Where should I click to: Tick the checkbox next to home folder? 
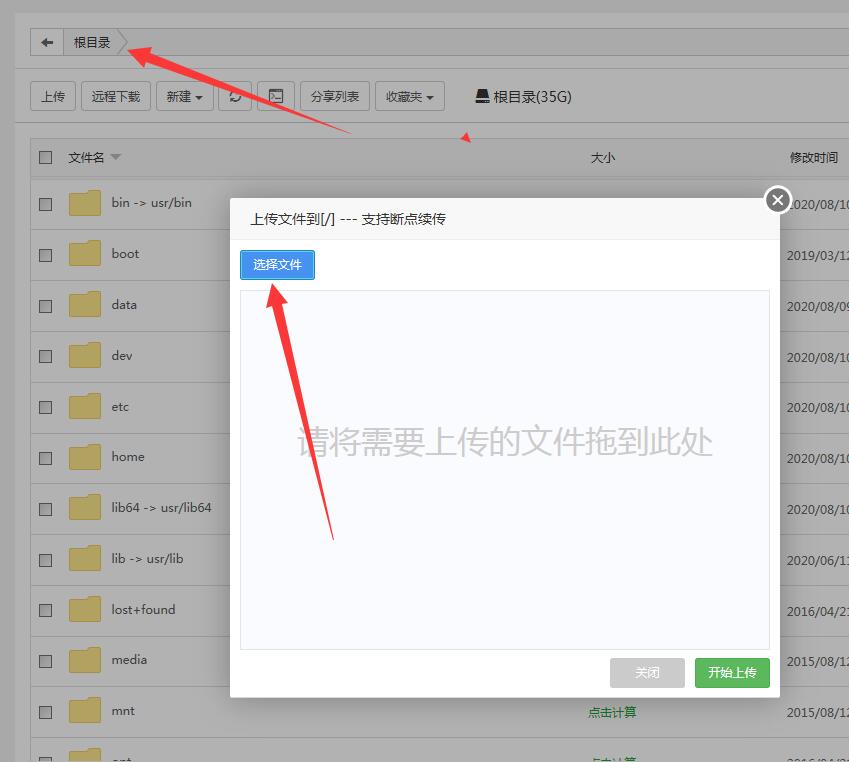pos(45,458)
